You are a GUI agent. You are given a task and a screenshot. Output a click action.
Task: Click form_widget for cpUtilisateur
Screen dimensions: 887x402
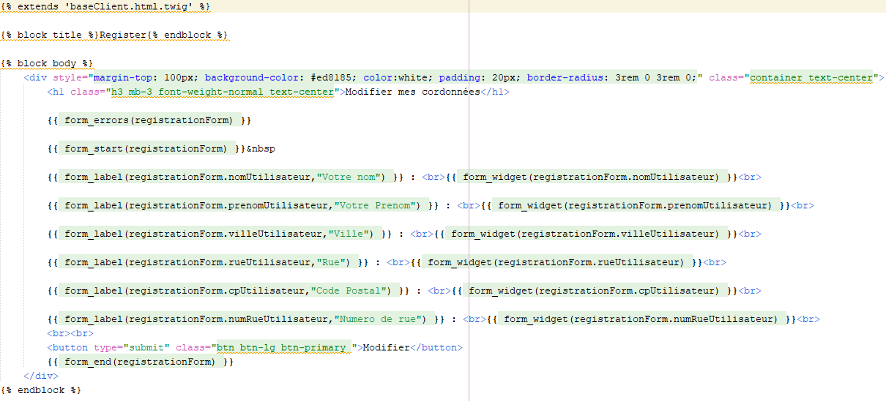click(596, 291)
